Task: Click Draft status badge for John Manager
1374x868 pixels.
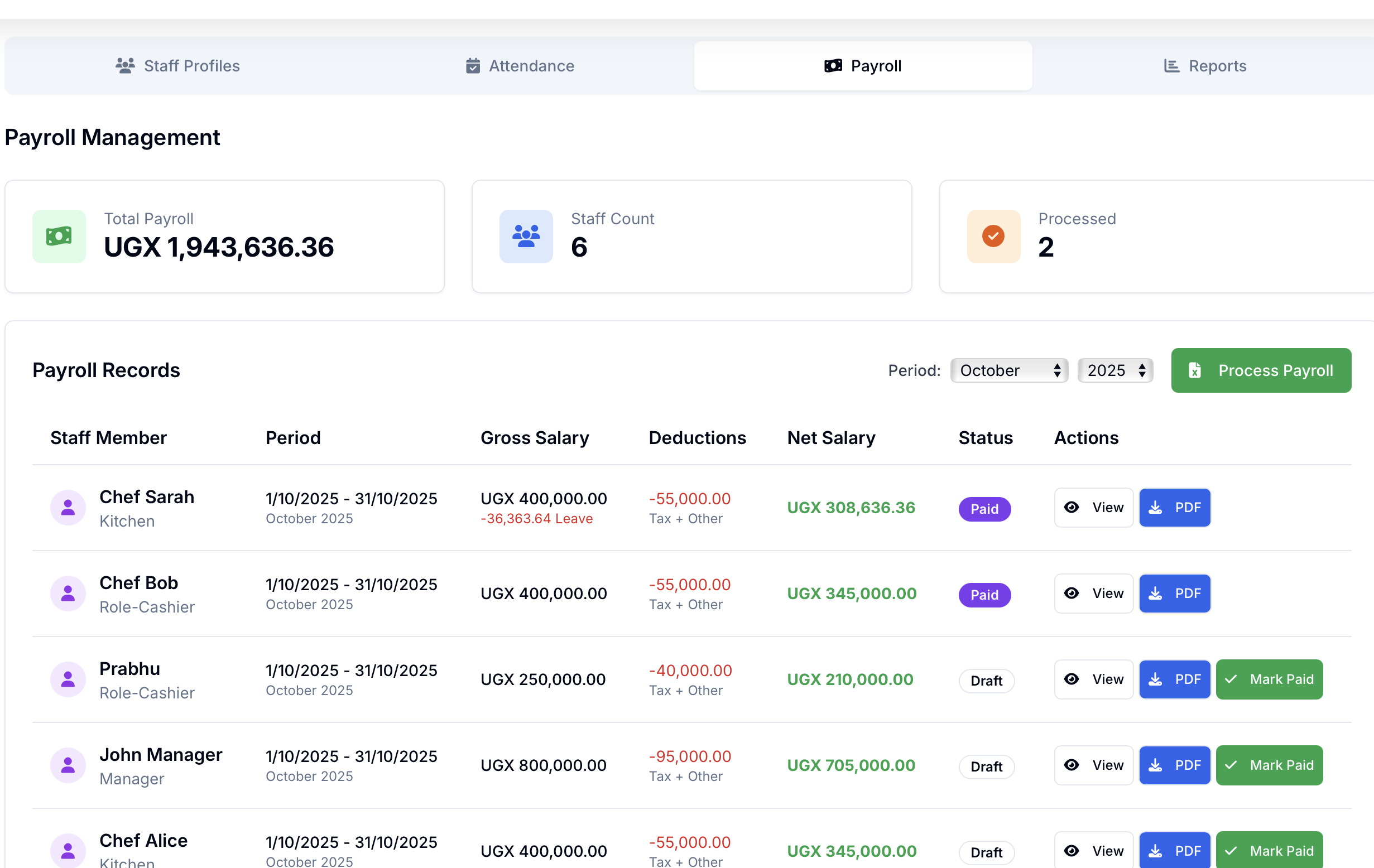Action: 986,766
